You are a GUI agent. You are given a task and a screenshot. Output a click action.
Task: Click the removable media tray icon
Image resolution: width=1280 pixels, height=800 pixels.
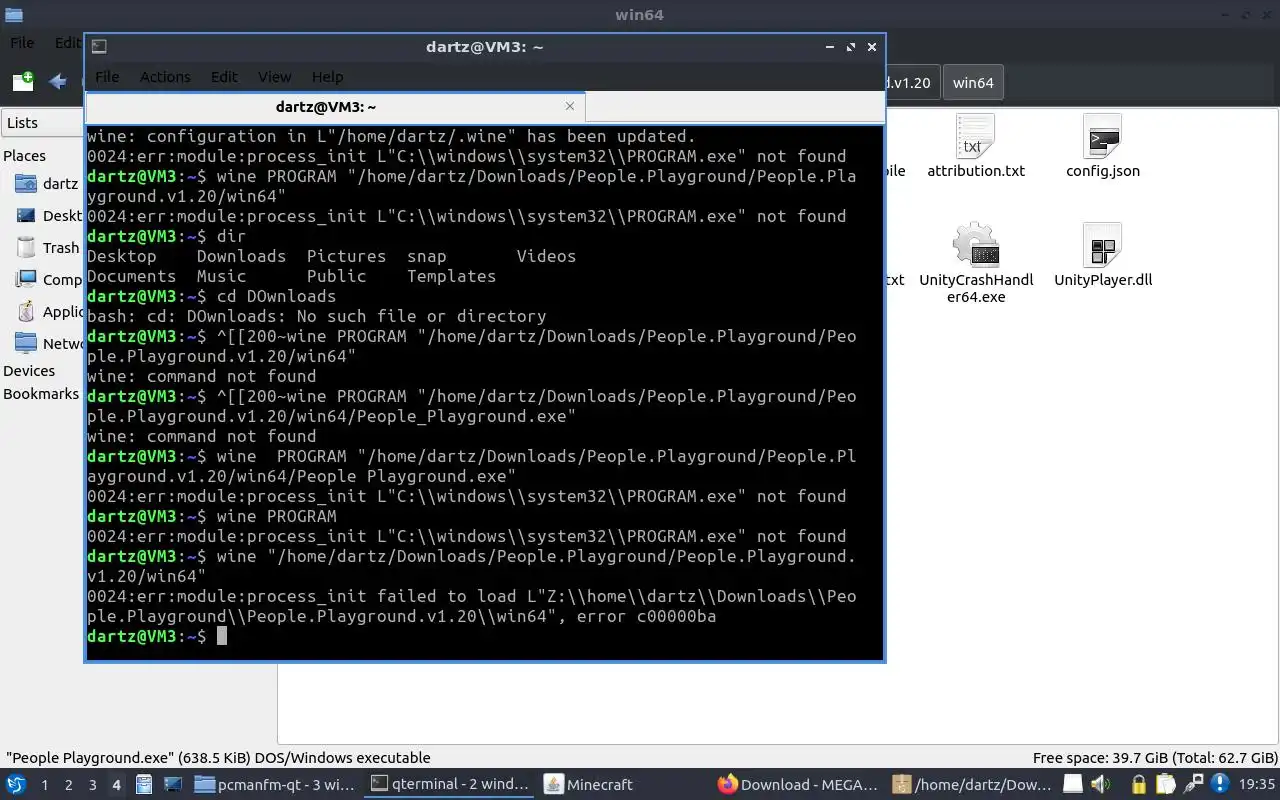pos(1073,785)
